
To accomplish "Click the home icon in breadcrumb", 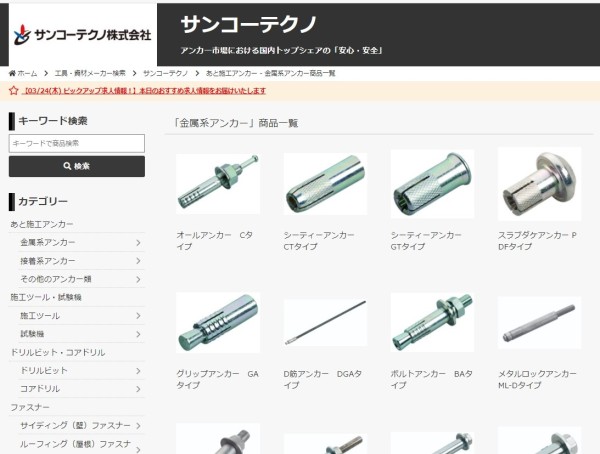I will 12,73.
